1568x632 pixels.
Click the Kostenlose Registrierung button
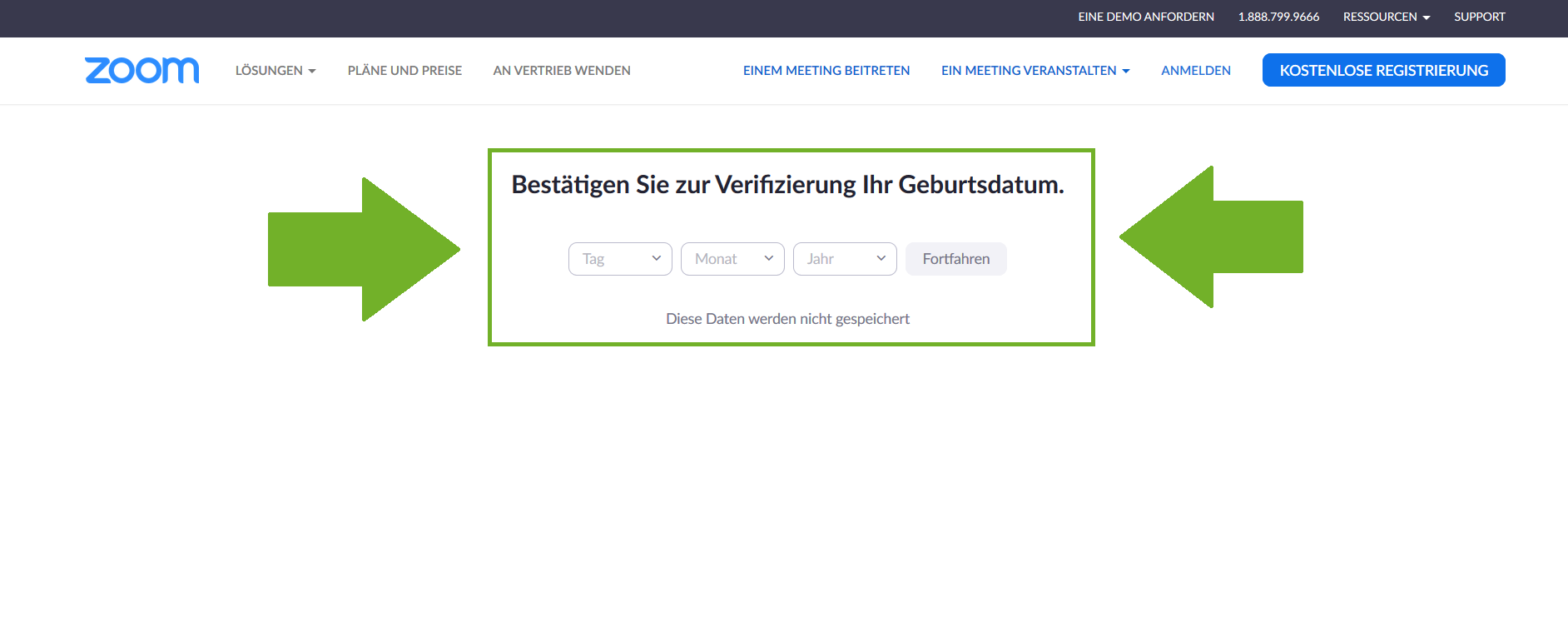coord(1383,71)
